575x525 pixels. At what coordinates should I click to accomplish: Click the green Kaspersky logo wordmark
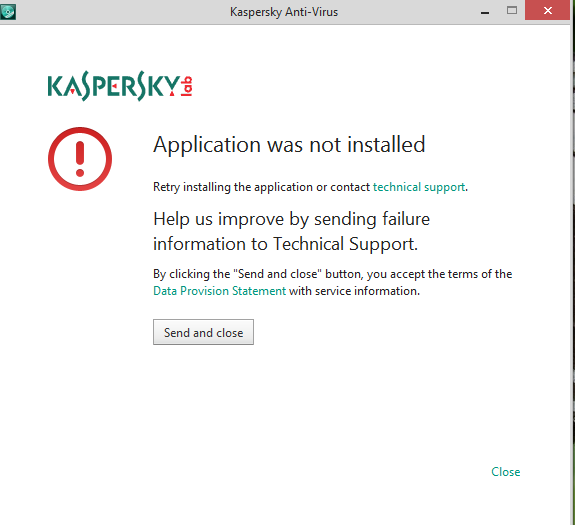click(x=113, y=86)
